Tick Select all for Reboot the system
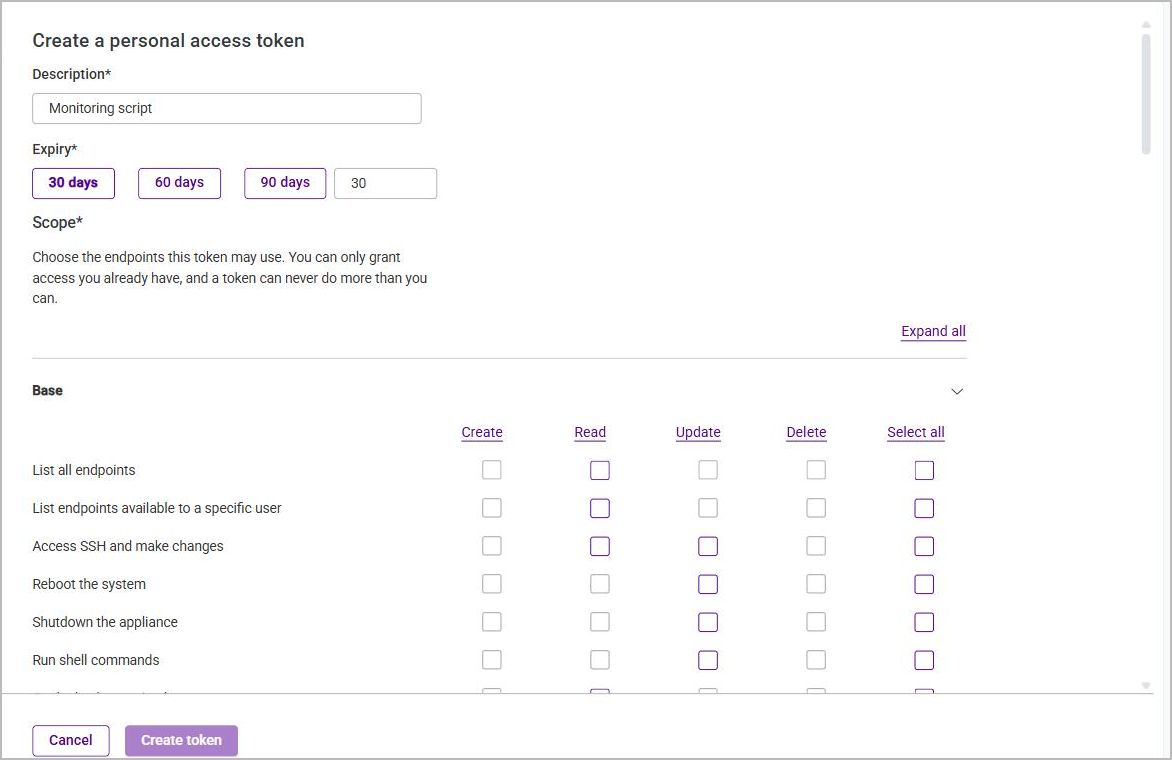Viewport: 1172px width, 760px height. click(x=924, y=584)
